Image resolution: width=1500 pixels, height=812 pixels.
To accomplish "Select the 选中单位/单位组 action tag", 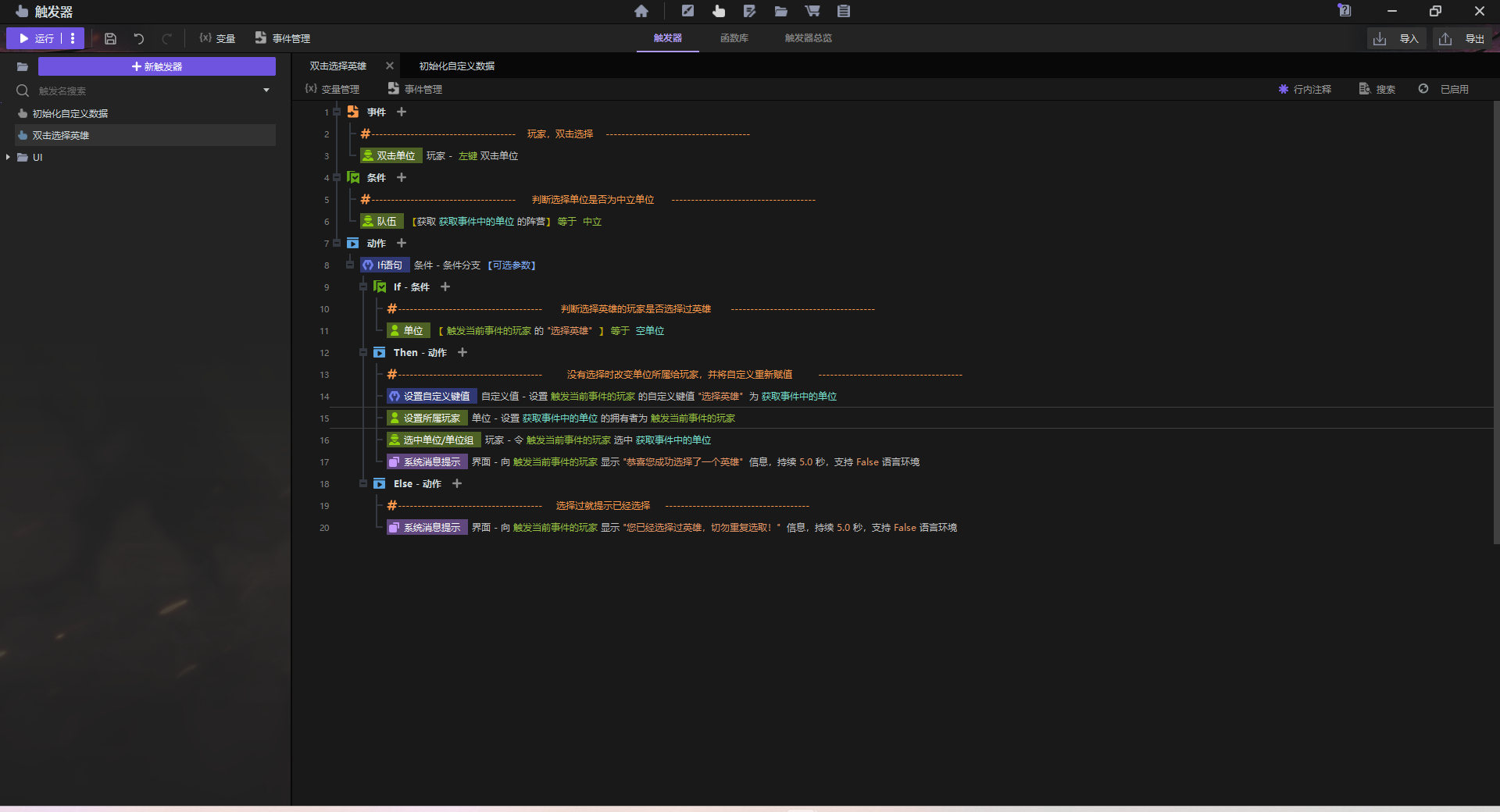I will (434, 440).
